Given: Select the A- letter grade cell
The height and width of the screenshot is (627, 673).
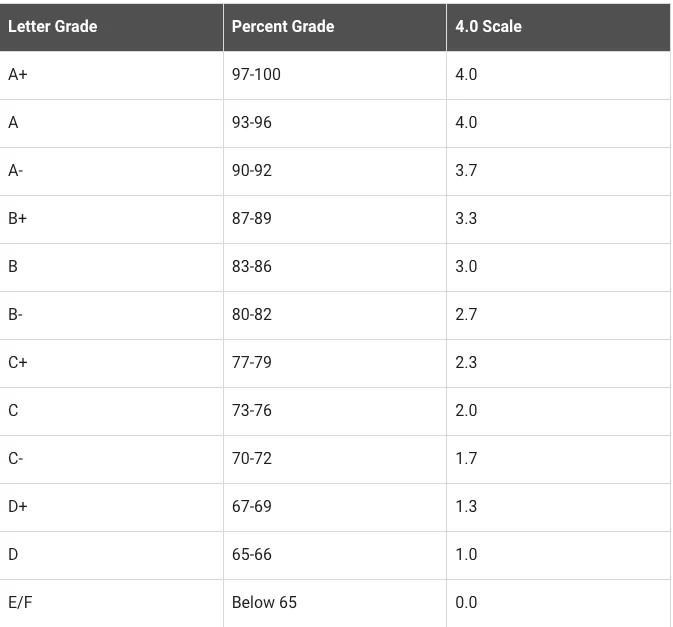Looking at the screenshot, I should pos(16,171).
